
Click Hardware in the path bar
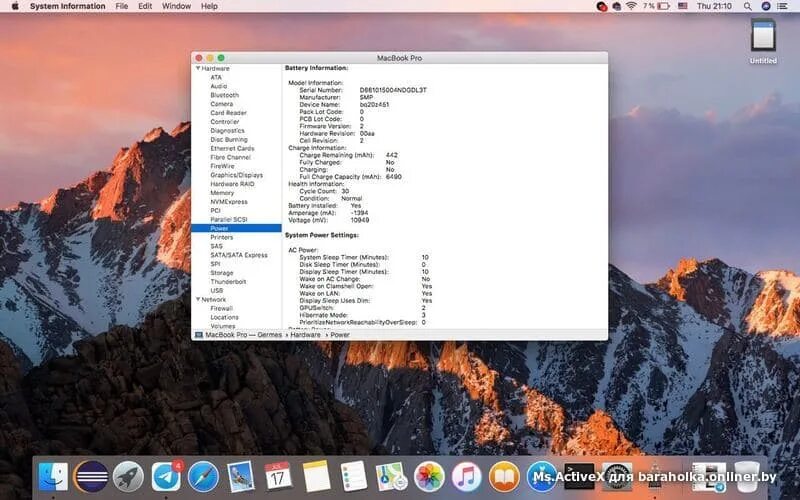pyautogui.click(x=306, y=335)
